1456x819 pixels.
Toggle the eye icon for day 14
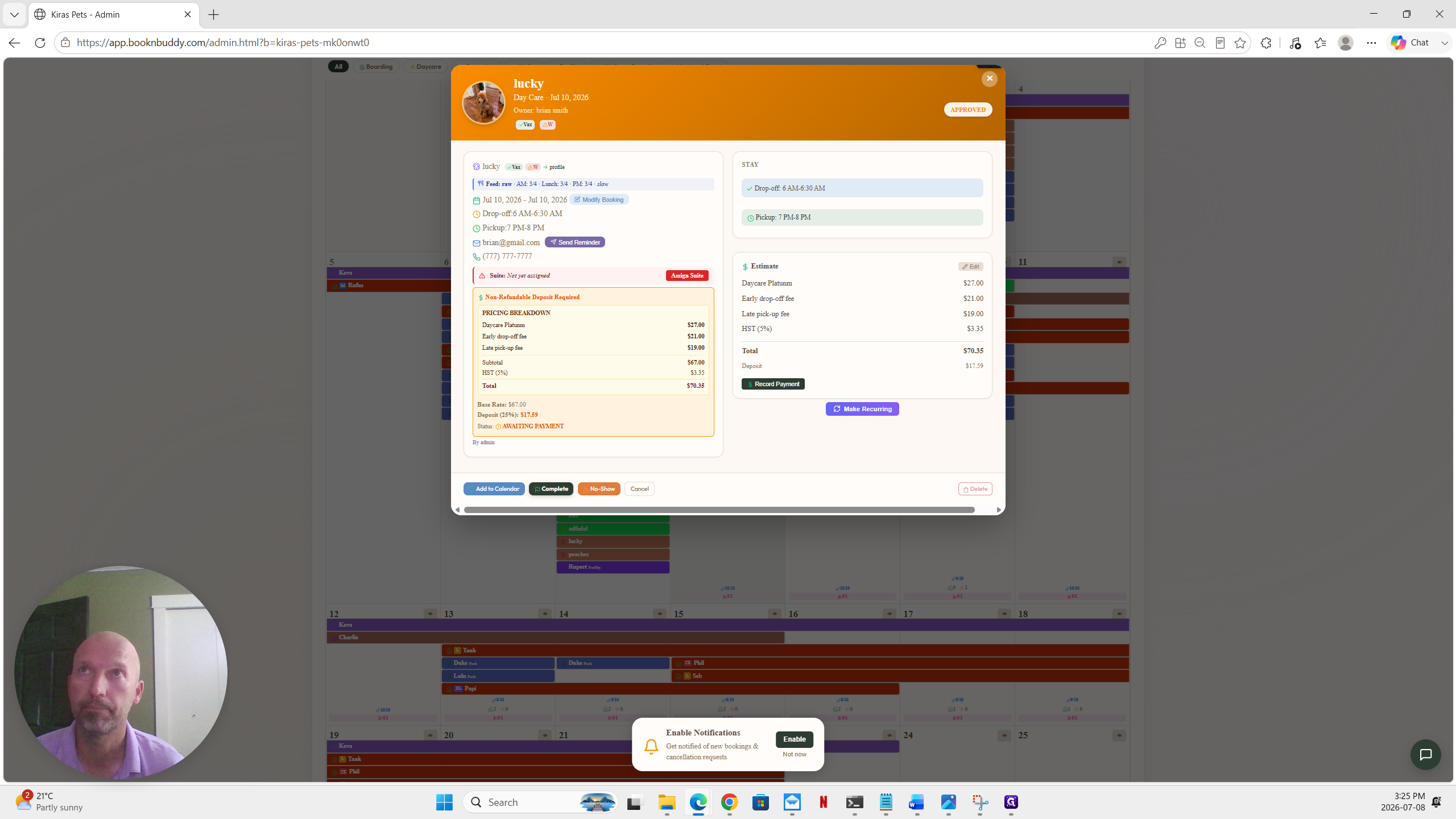660,614
